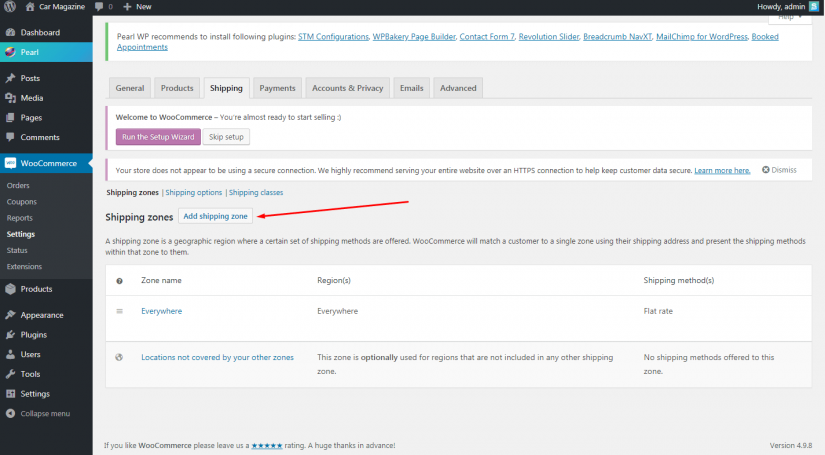Open Extensions in WooCommerce submenu
The width and height of the screenshot is (825, 455).
coord(24,267)
